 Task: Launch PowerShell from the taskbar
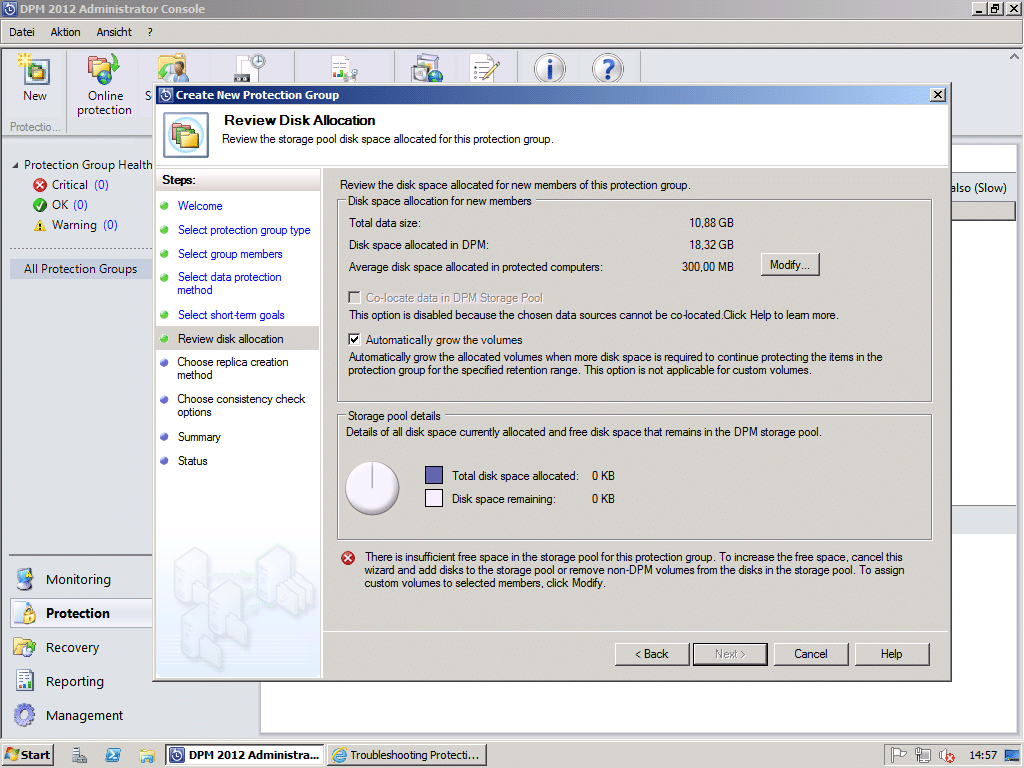pyautogui.click(x=113, y=755)
